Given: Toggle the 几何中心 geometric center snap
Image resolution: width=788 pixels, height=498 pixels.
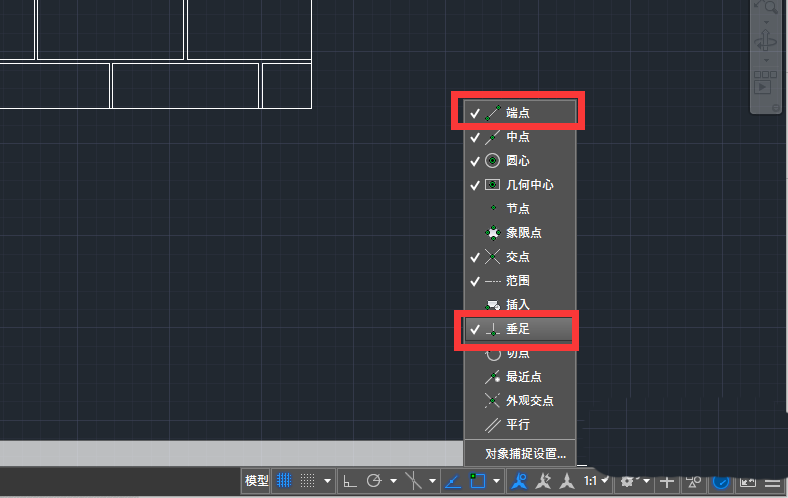Looking at the screenshot, I should click(529, 185).
